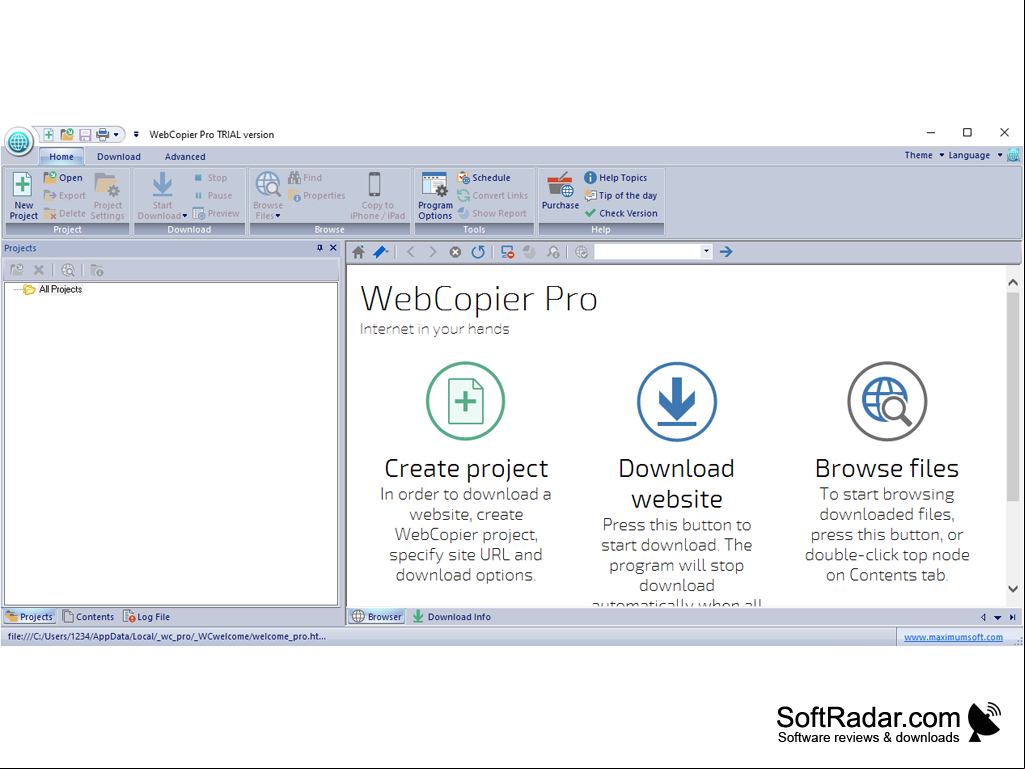Click Delete in the Project group

coord(65,213)
